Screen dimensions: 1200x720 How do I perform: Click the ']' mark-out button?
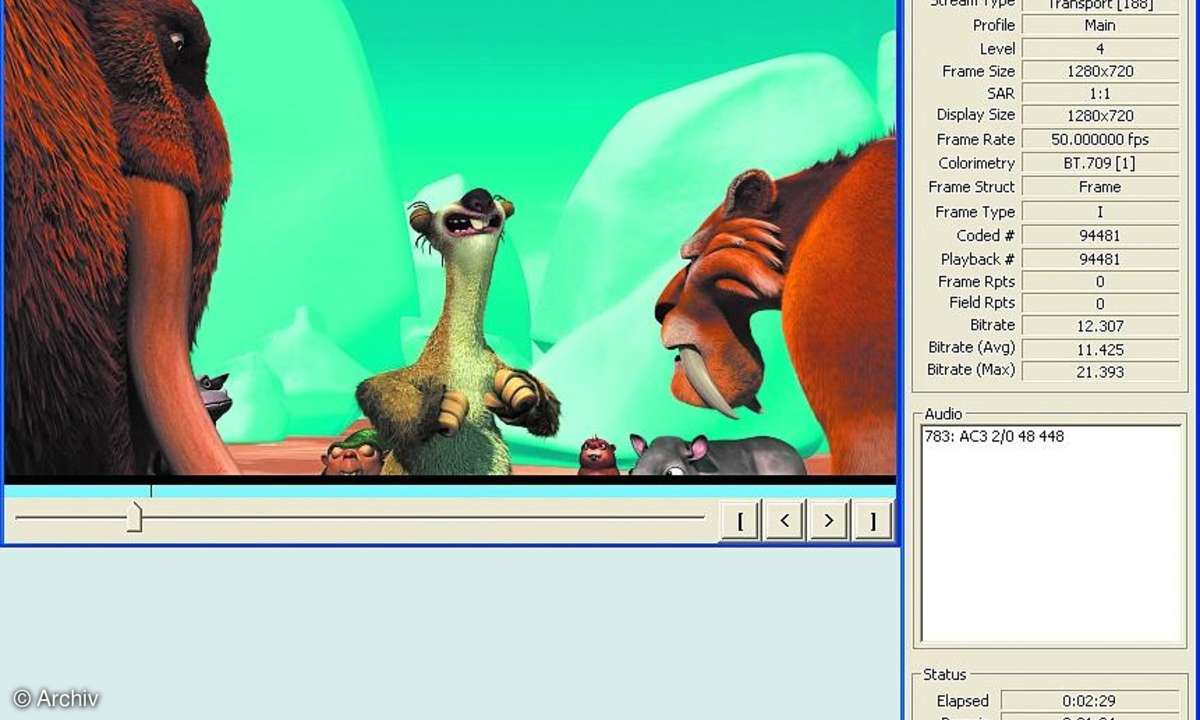coord(873,521)
